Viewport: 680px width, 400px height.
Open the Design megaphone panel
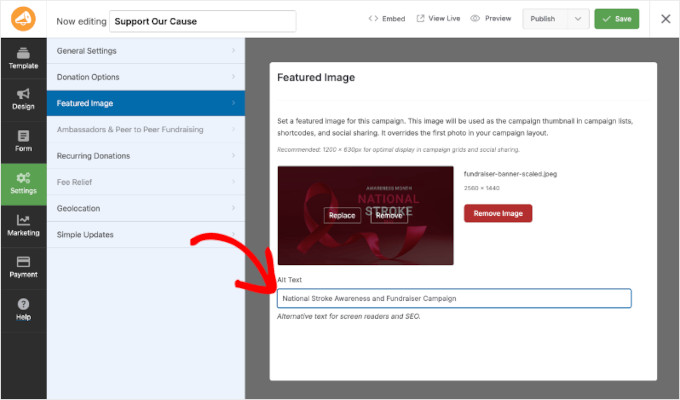[x=23, y=99]
